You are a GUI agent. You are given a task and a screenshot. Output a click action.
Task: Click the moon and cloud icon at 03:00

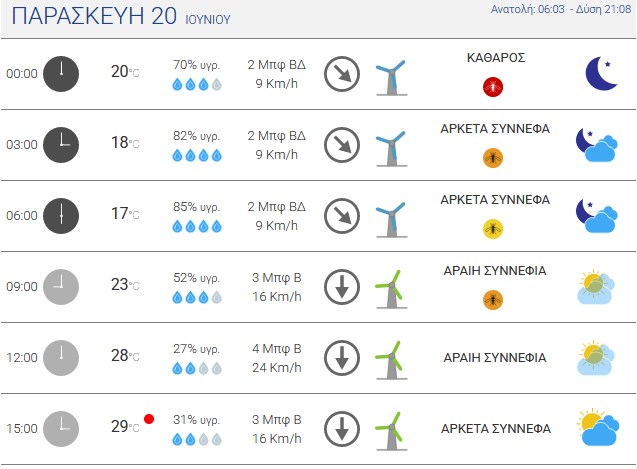click(x=597, y=145)
